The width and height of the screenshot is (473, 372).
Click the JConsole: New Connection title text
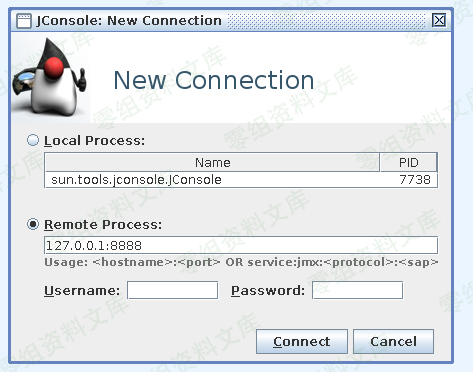[x=129, y=21]
